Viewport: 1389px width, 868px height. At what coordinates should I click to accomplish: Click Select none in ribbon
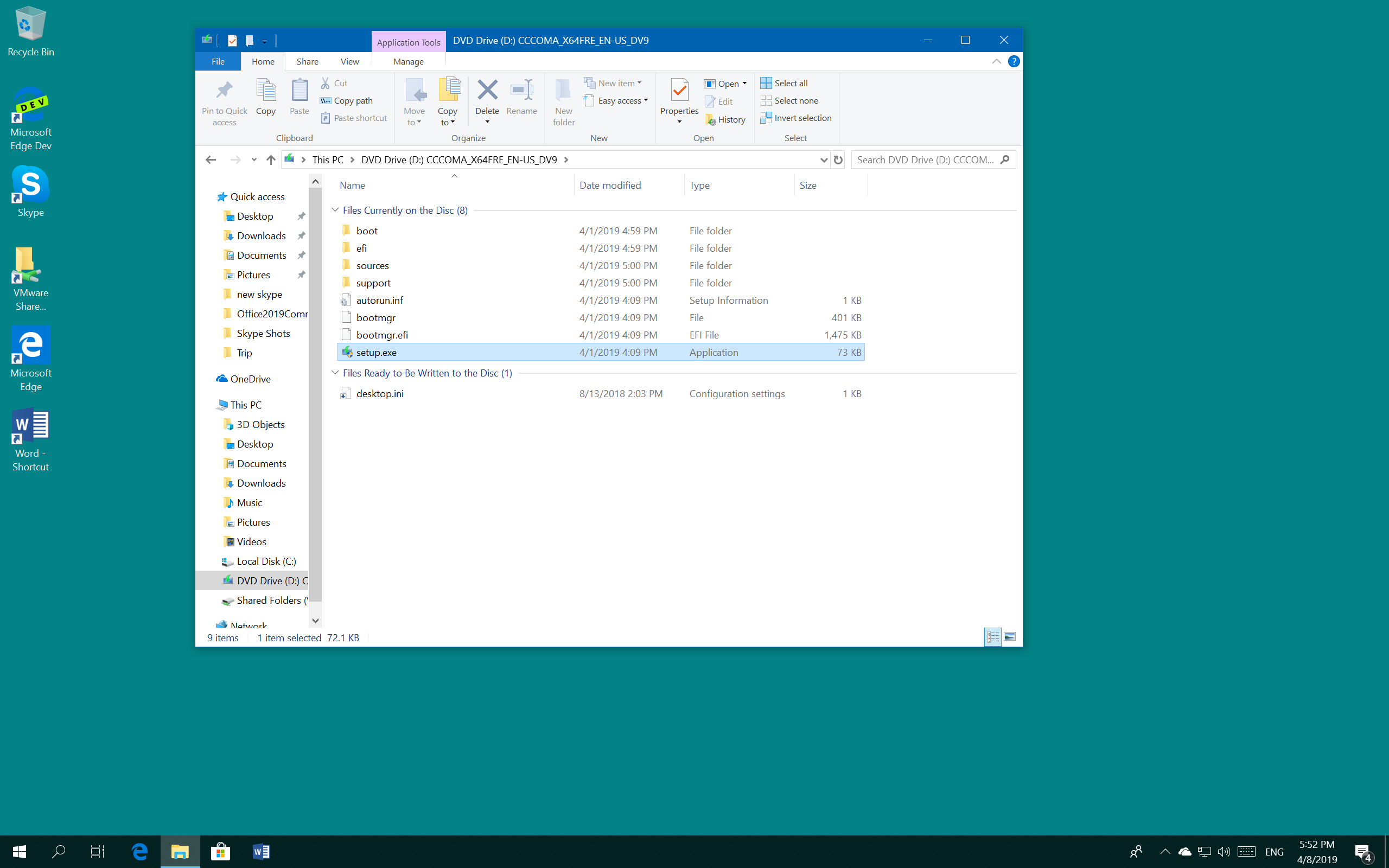click(x=789, y=100)
